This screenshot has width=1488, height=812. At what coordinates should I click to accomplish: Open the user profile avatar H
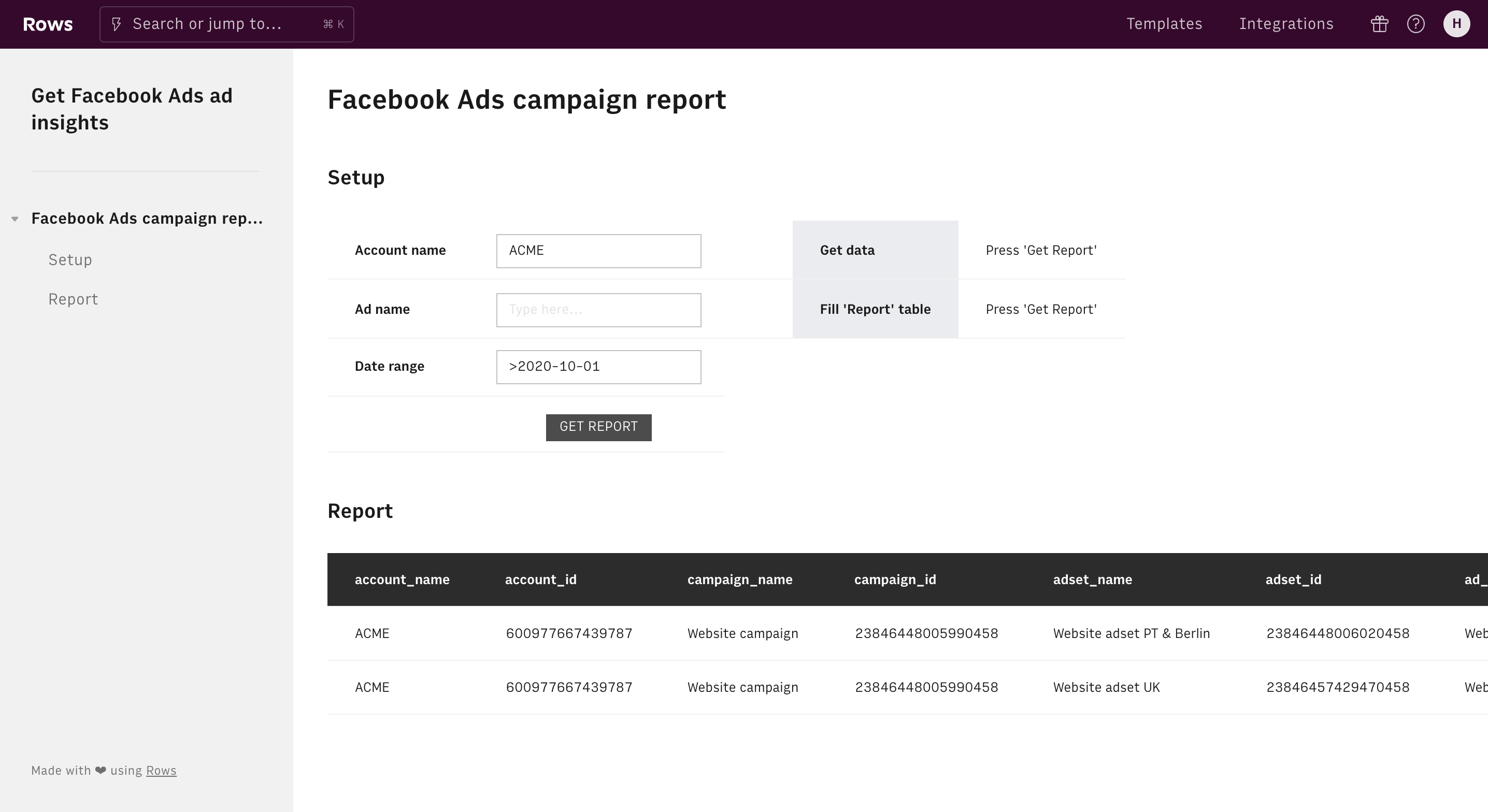click(x=1456, y=24)
